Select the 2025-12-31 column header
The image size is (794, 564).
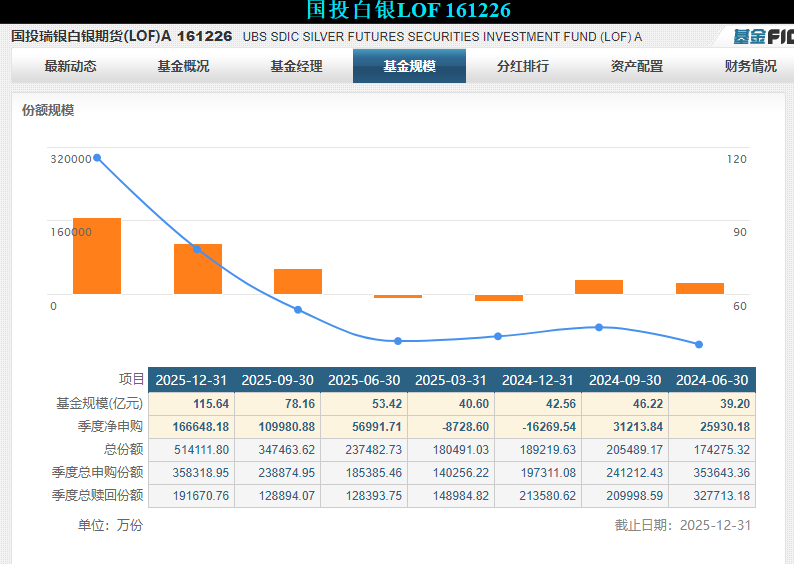[x=191, y=380]
